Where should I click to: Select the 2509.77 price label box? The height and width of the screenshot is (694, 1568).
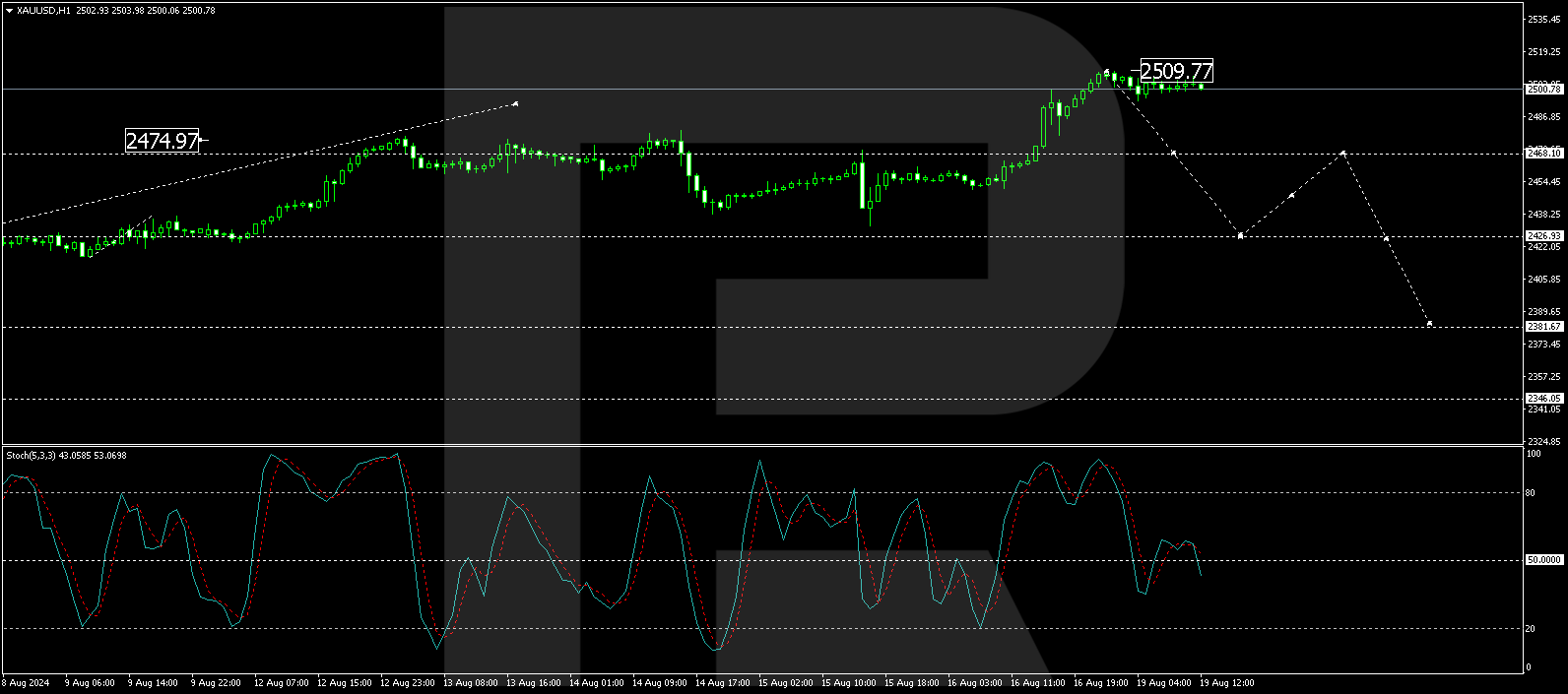[x=1176, y=71]
